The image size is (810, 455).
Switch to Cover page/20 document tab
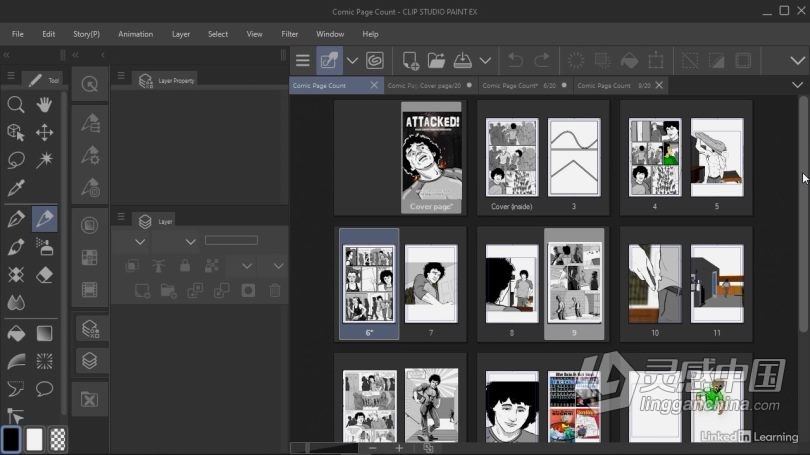(430, 85)
